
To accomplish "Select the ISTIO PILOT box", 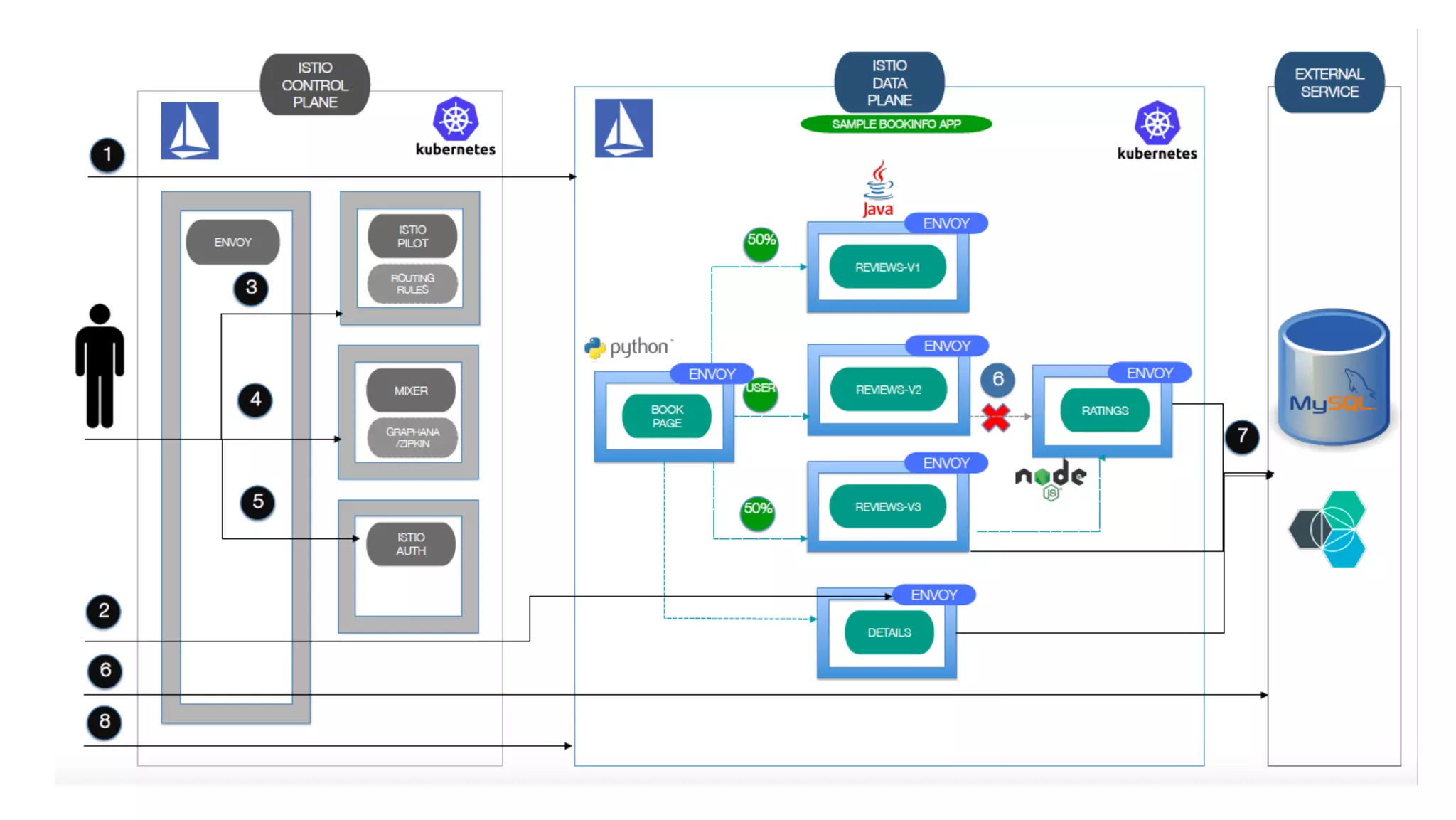I will pyautogui.click(x=412, y=236).
